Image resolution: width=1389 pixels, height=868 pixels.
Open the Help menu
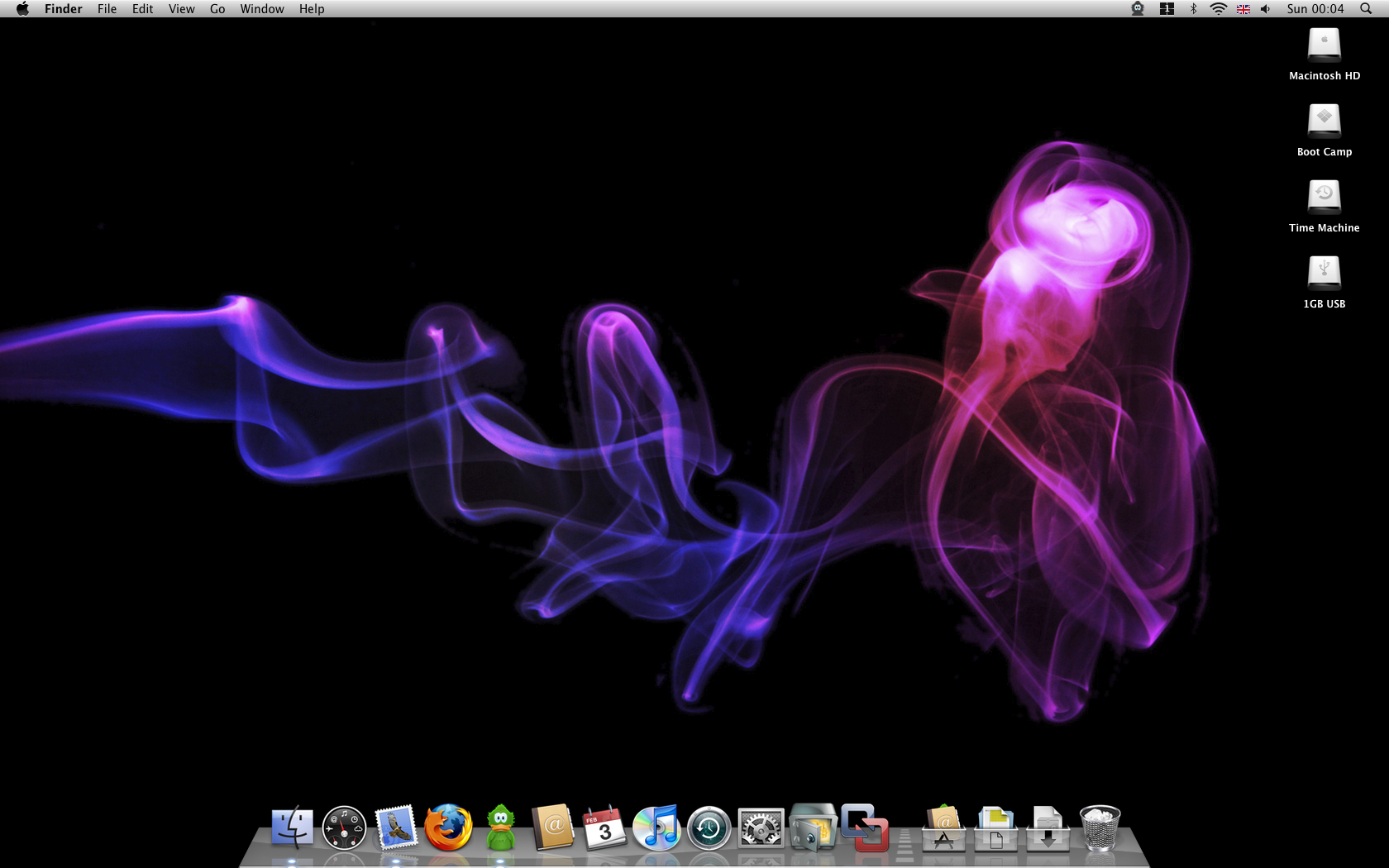(312, 8)
